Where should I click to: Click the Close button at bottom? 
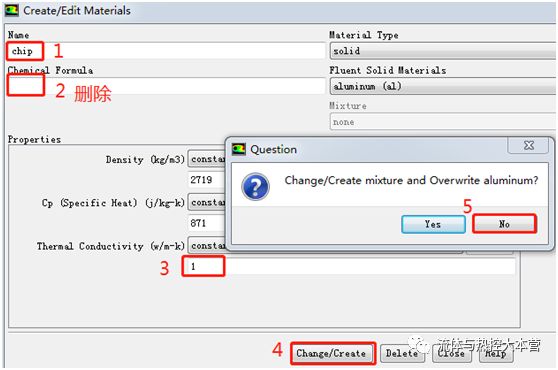[x=451, y=353]
